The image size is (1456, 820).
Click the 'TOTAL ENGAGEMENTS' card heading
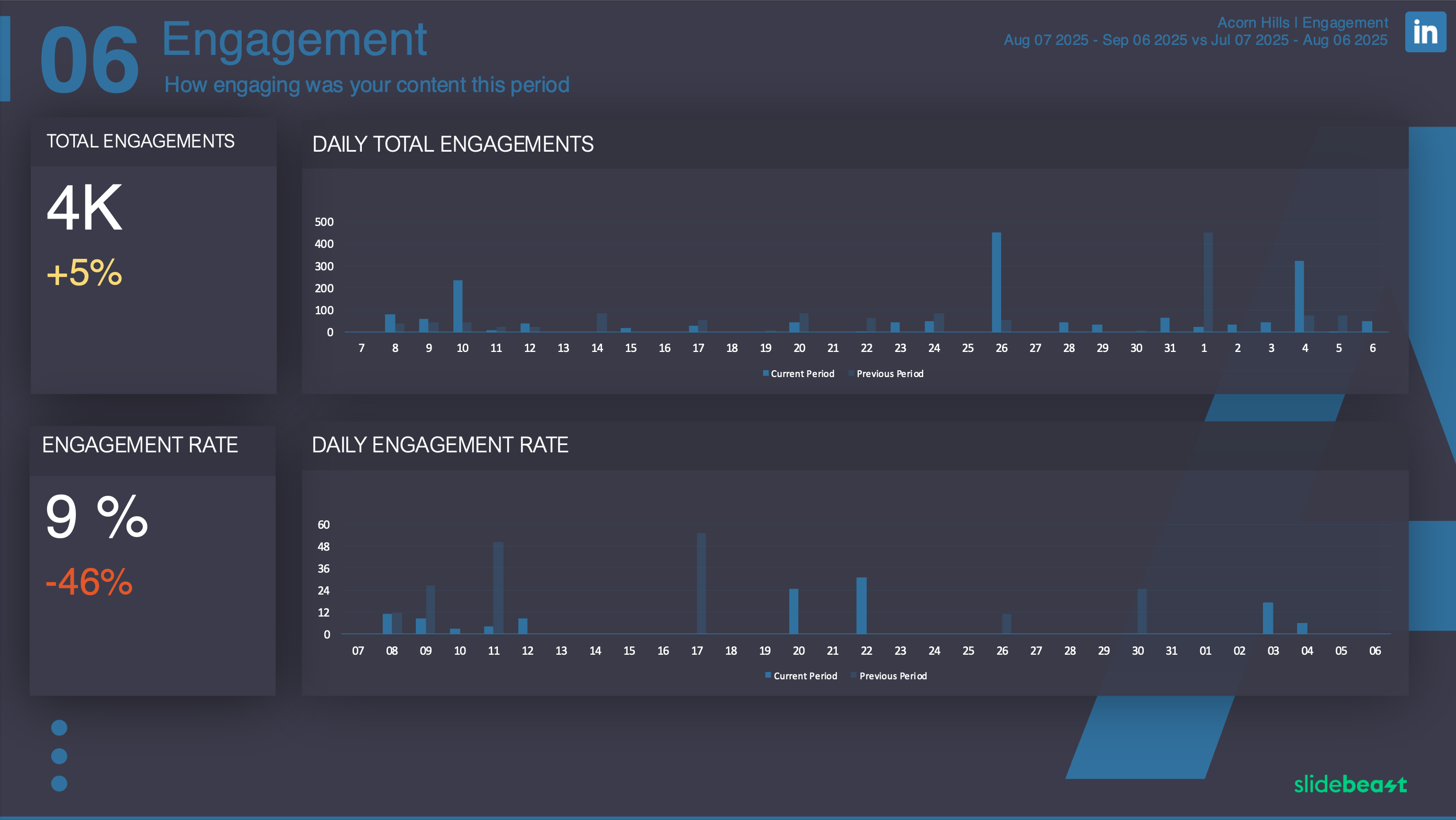140,141
